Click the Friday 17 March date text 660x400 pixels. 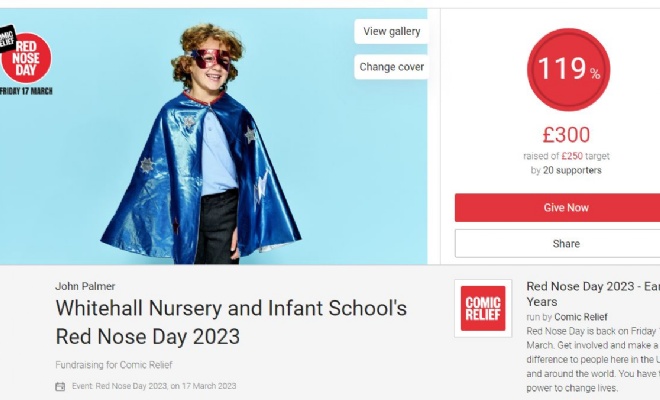click(x=26, y=91)
